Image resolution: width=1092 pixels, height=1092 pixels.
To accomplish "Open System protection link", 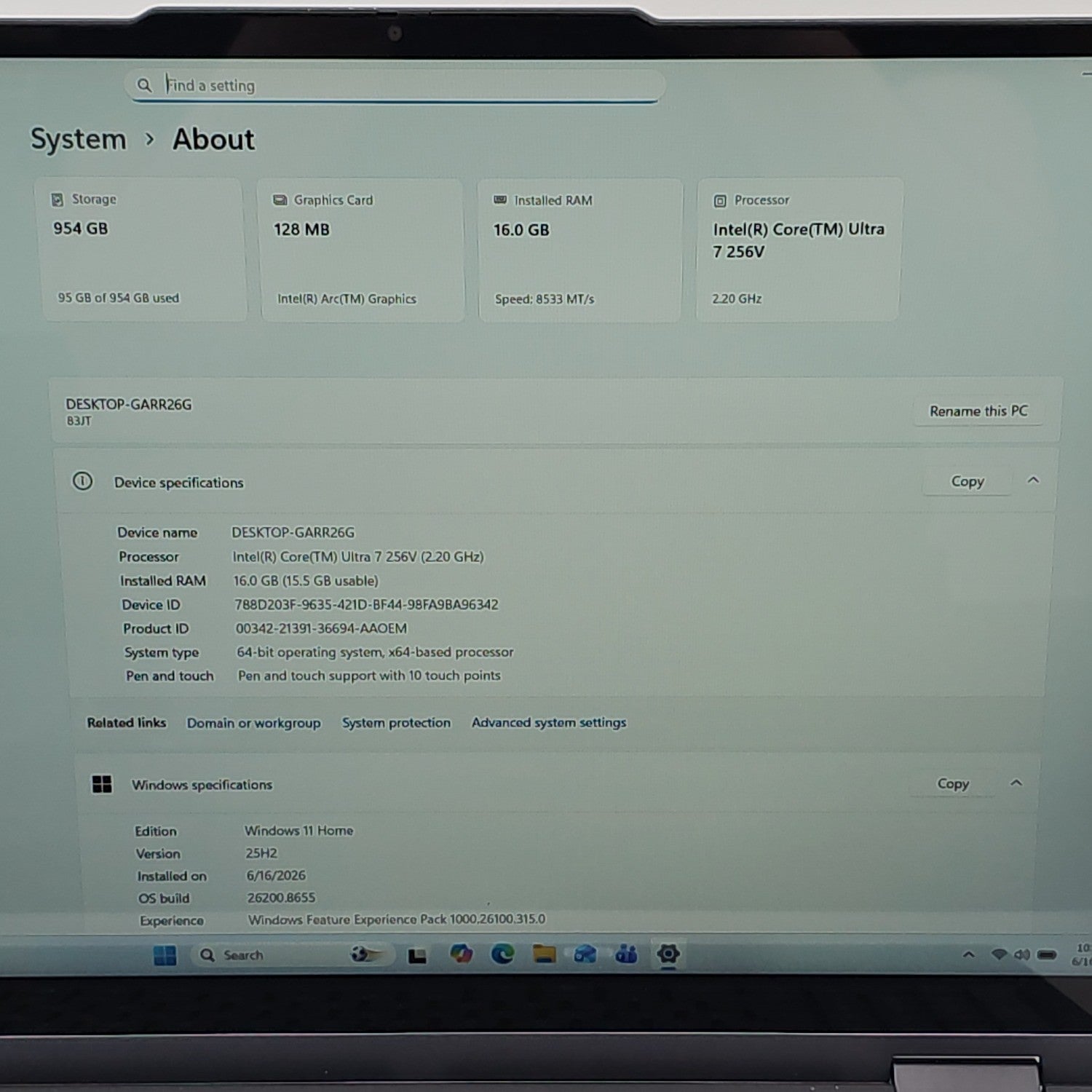I will [396, 723].
